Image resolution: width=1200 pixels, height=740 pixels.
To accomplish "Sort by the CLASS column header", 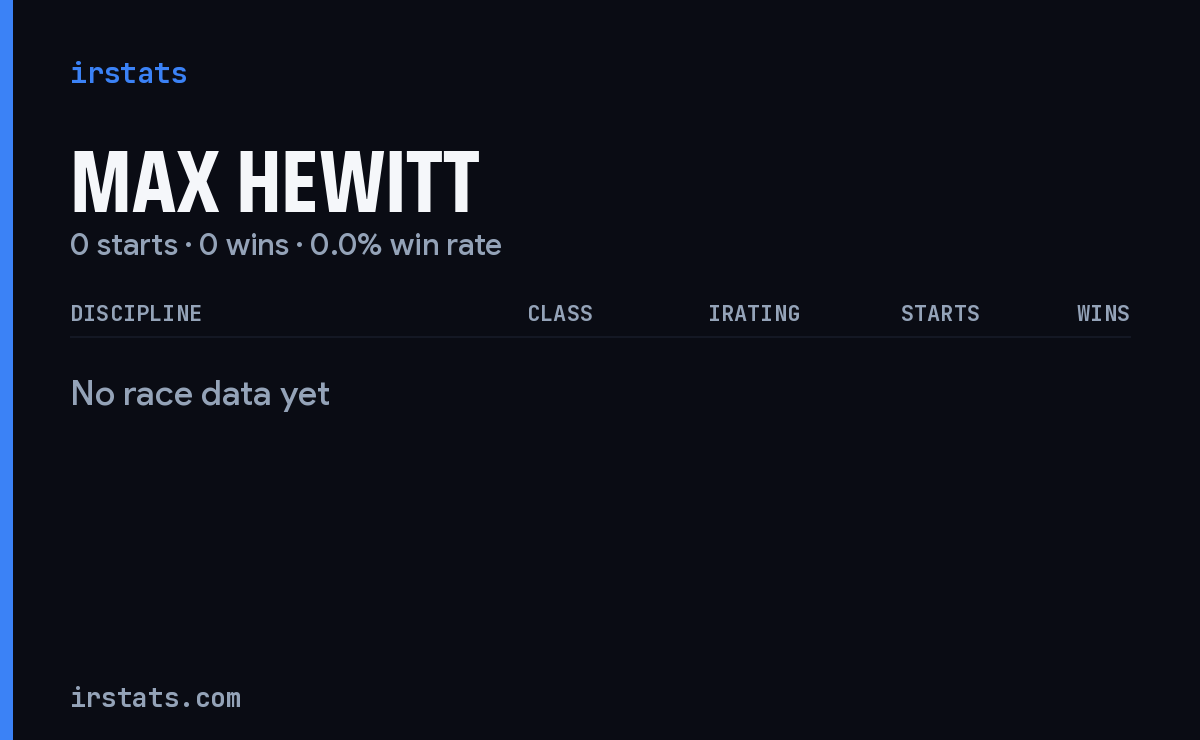I will pyautogui.click(x=560, y=313).
